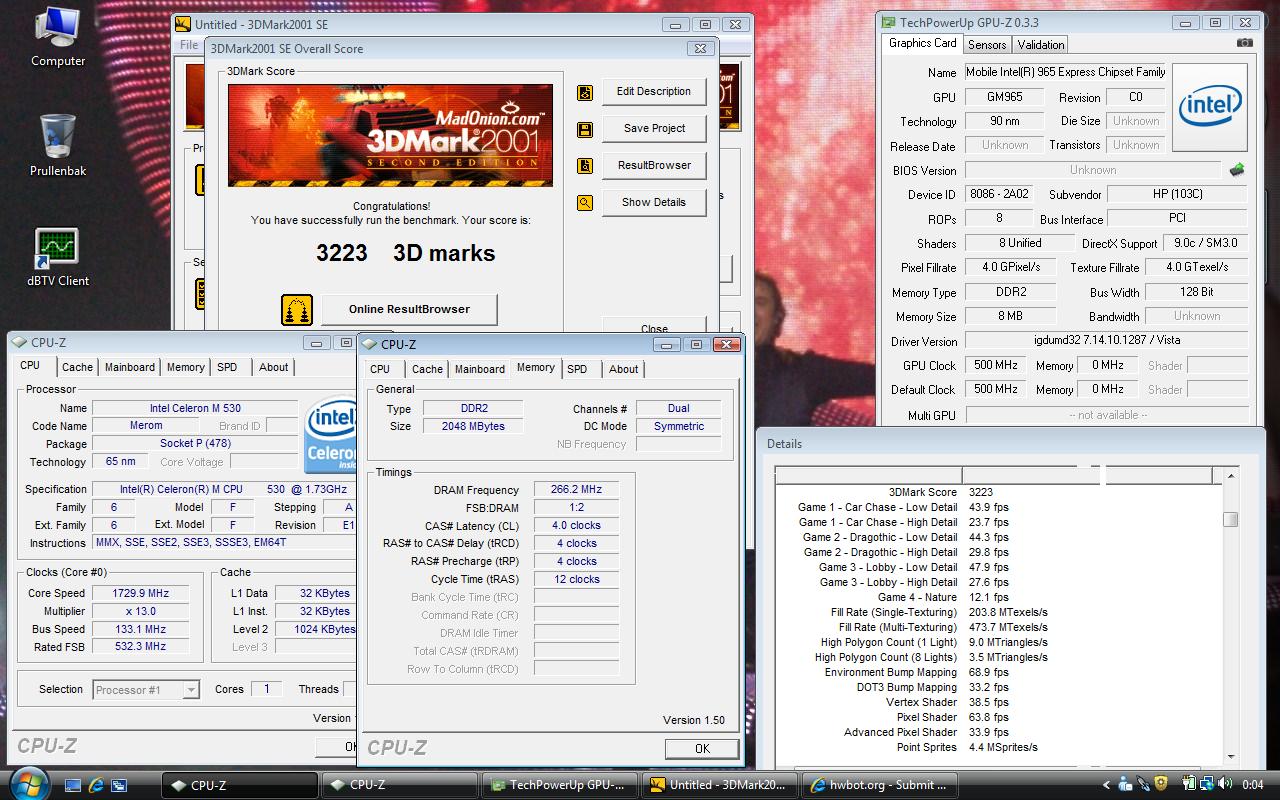Switch to the Sensors tab in GPU-Z

pos(987,44)
